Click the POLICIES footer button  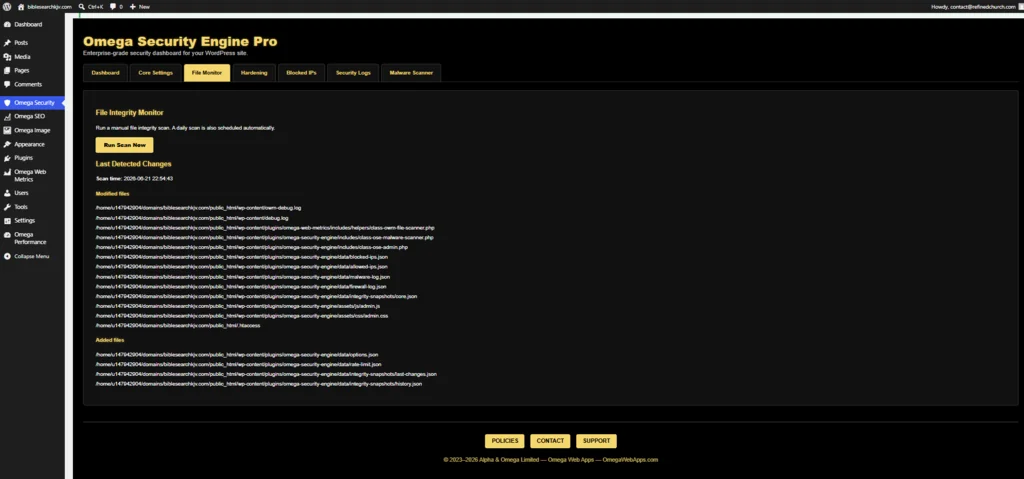pyautogui.click(x=505, y=441)
